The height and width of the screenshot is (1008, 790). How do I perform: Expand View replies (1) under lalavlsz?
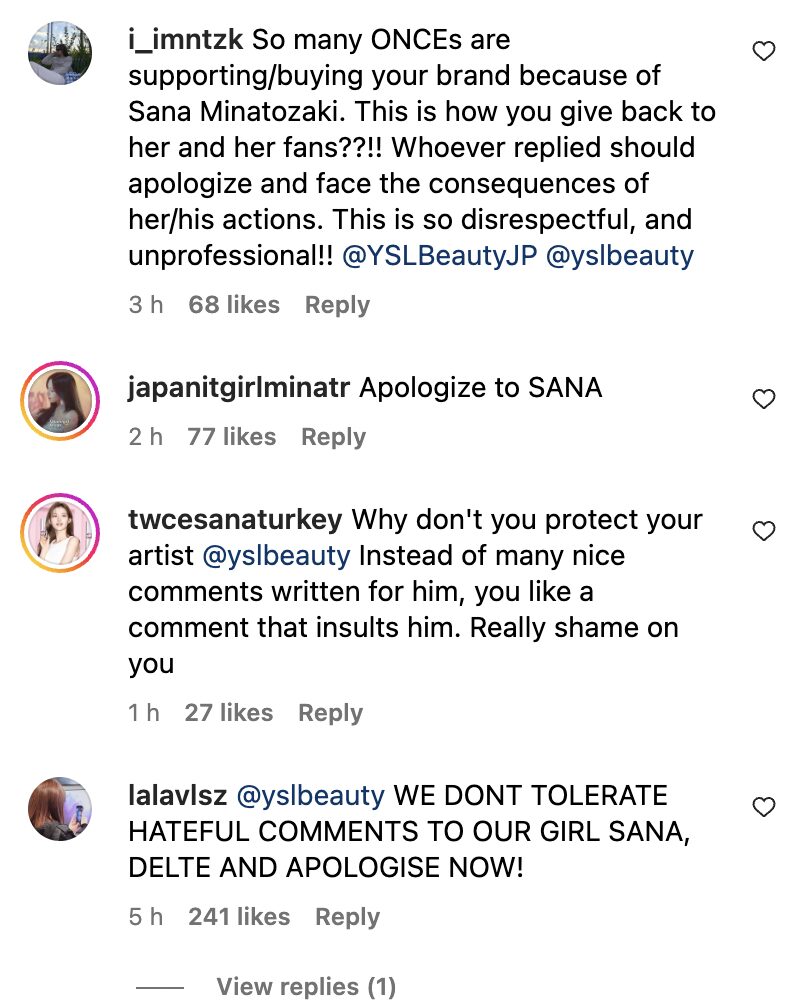[x=306, y=987]
